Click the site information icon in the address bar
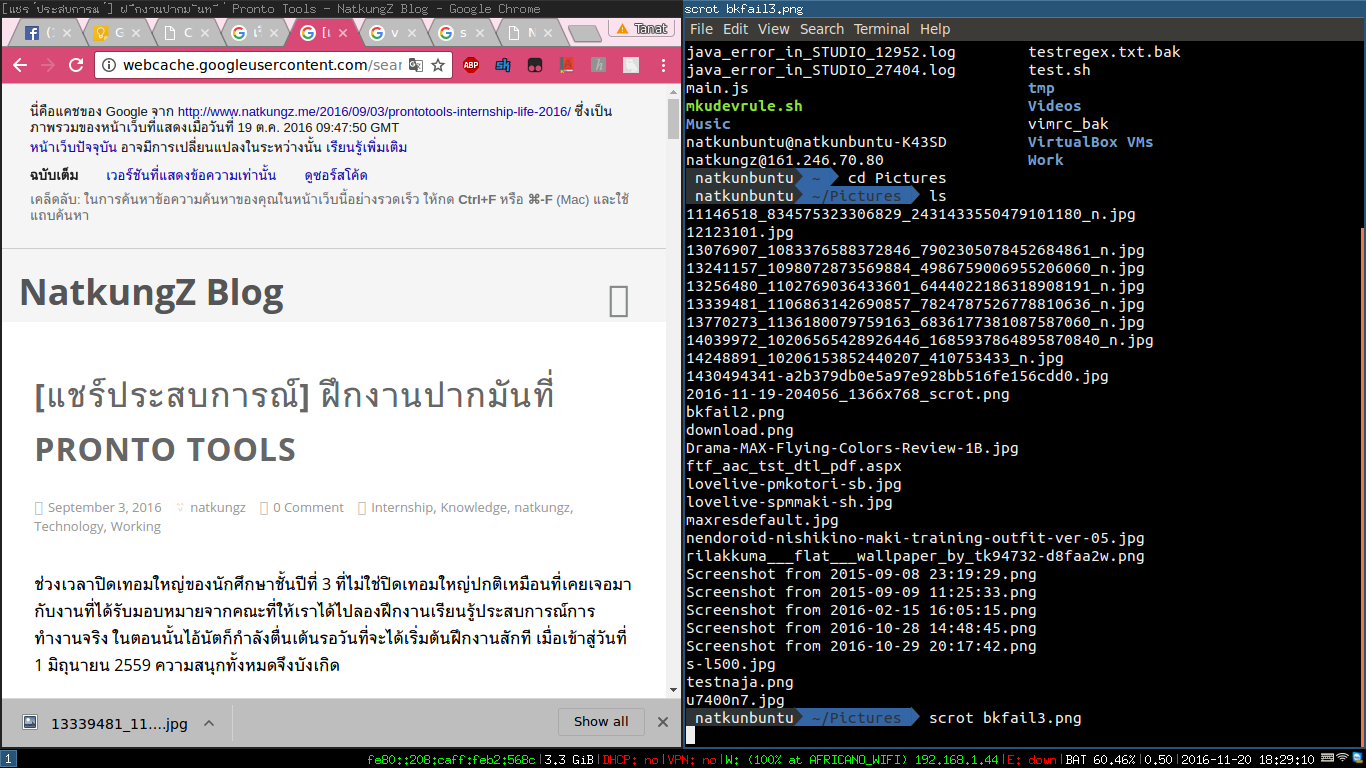This screenshot has height=768, width=1366. 108,66
